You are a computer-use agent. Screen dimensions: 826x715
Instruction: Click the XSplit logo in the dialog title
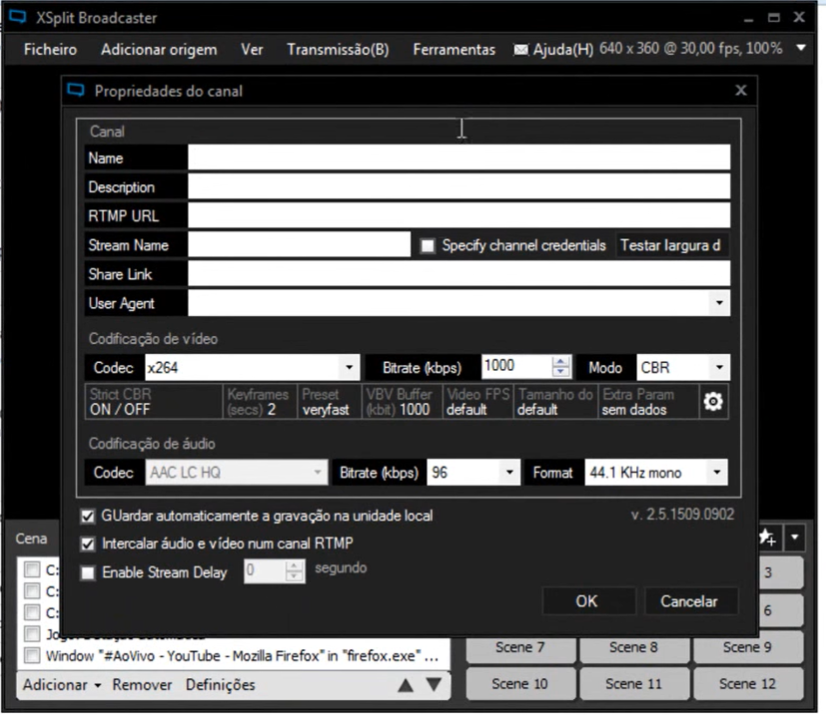click(76, 91)
